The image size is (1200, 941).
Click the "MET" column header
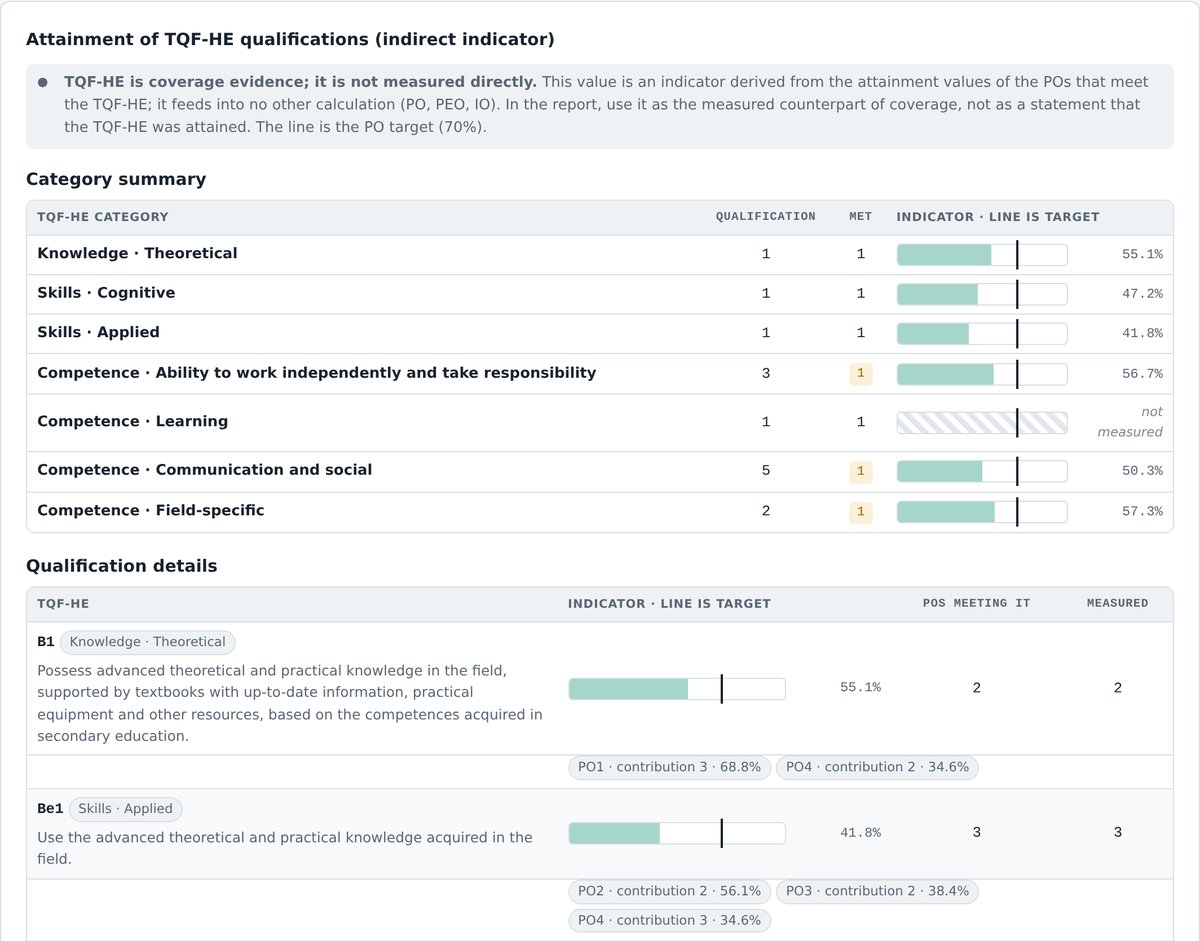(x=860, y=217)
